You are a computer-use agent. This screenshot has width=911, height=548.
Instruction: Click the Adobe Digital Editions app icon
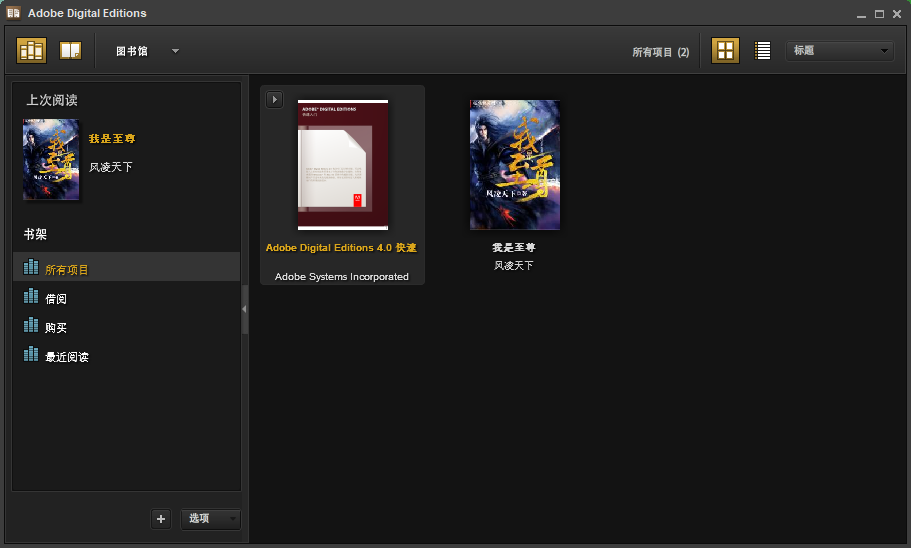13,13
